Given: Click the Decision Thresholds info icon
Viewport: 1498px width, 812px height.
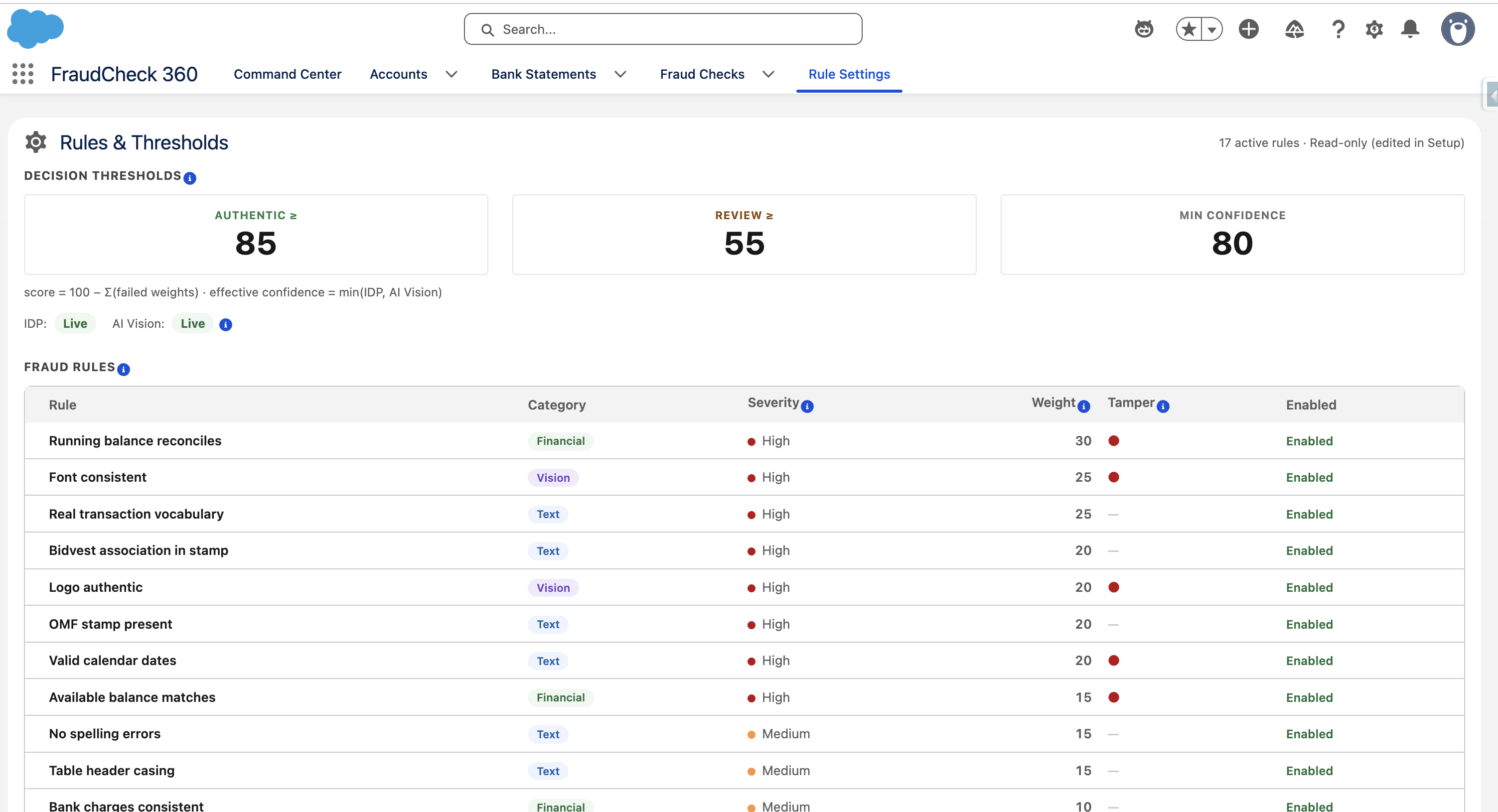Looking at the screenshot, I should pyautogui.click(x=189, y=178).
